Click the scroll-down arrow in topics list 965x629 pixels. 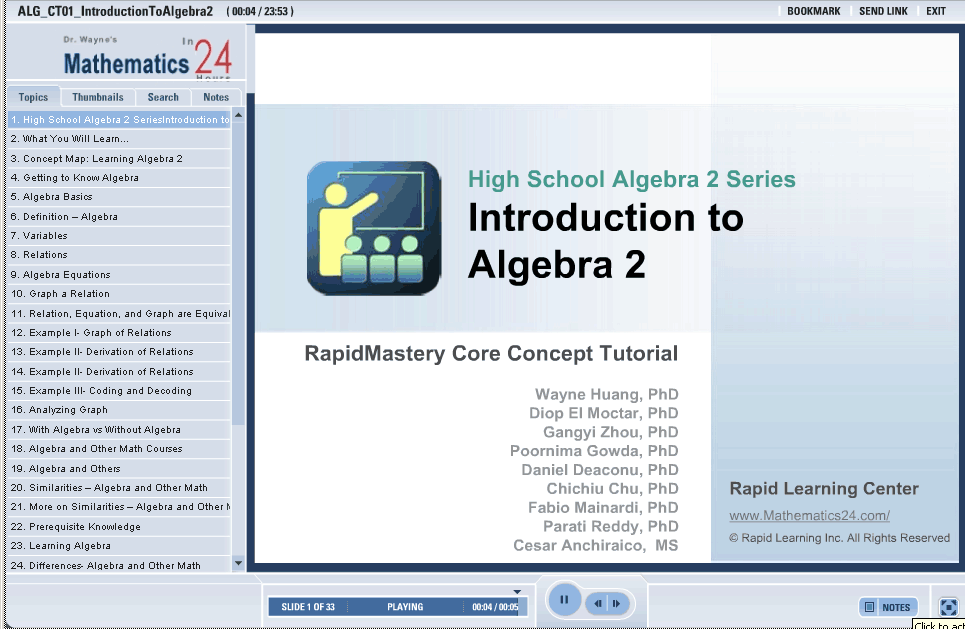click(x=238, y=562)
